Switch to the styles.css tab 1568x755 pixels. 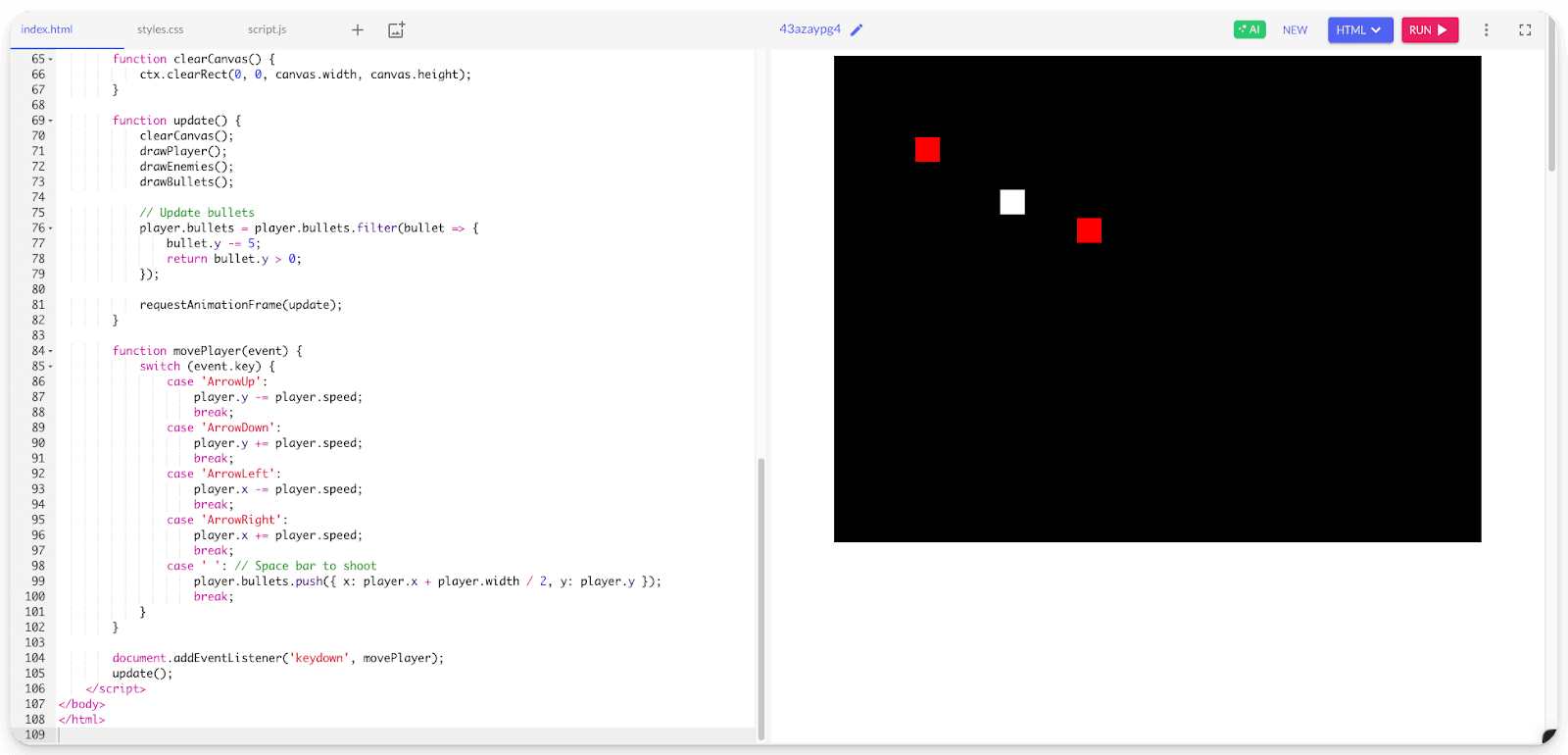tap(160, 30)
